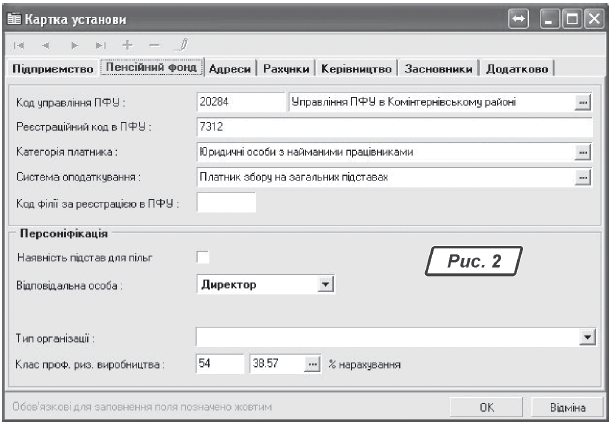611x423 pixels.
Task: Open lookup for Система оподаткування field
Action: pyautogui.click(x=583, y=178)
